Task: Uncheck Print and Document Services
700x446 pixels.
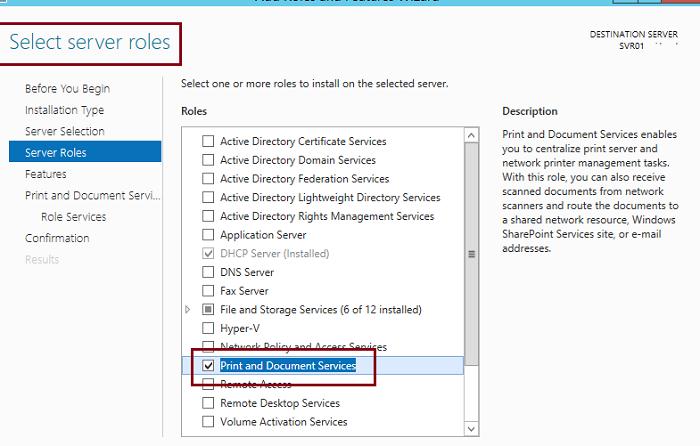Action: (x=208, y=366)
